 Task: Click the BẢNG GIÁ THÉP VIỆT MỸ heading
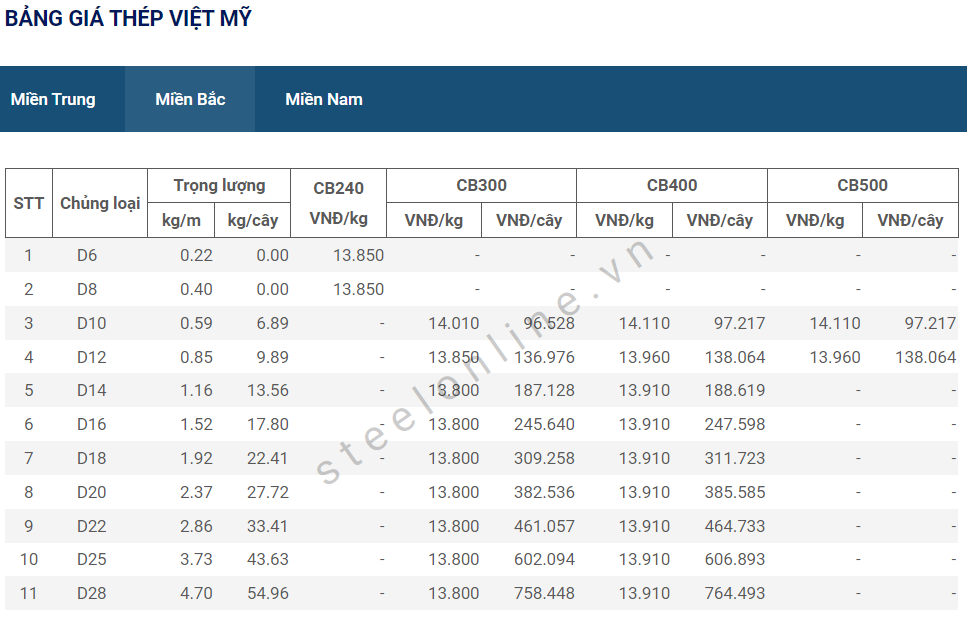pyautogui.click(x=128, y=18)
